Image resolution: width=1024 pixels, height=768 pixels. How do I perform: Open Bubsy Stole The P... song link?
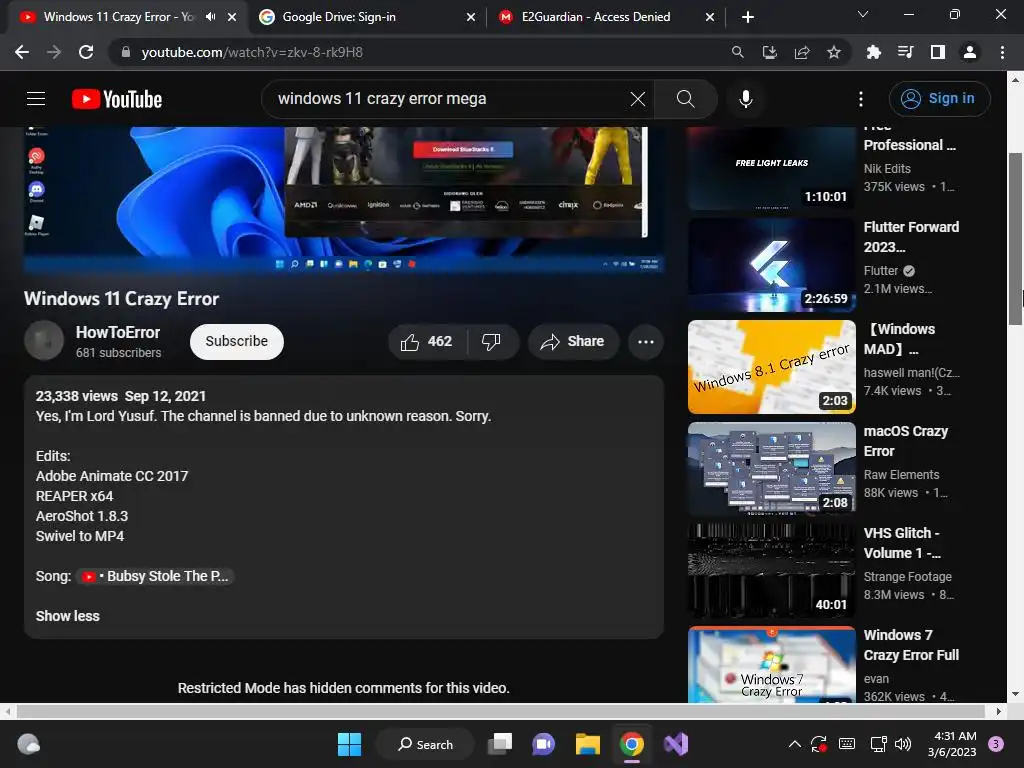[x=156, y=576]
